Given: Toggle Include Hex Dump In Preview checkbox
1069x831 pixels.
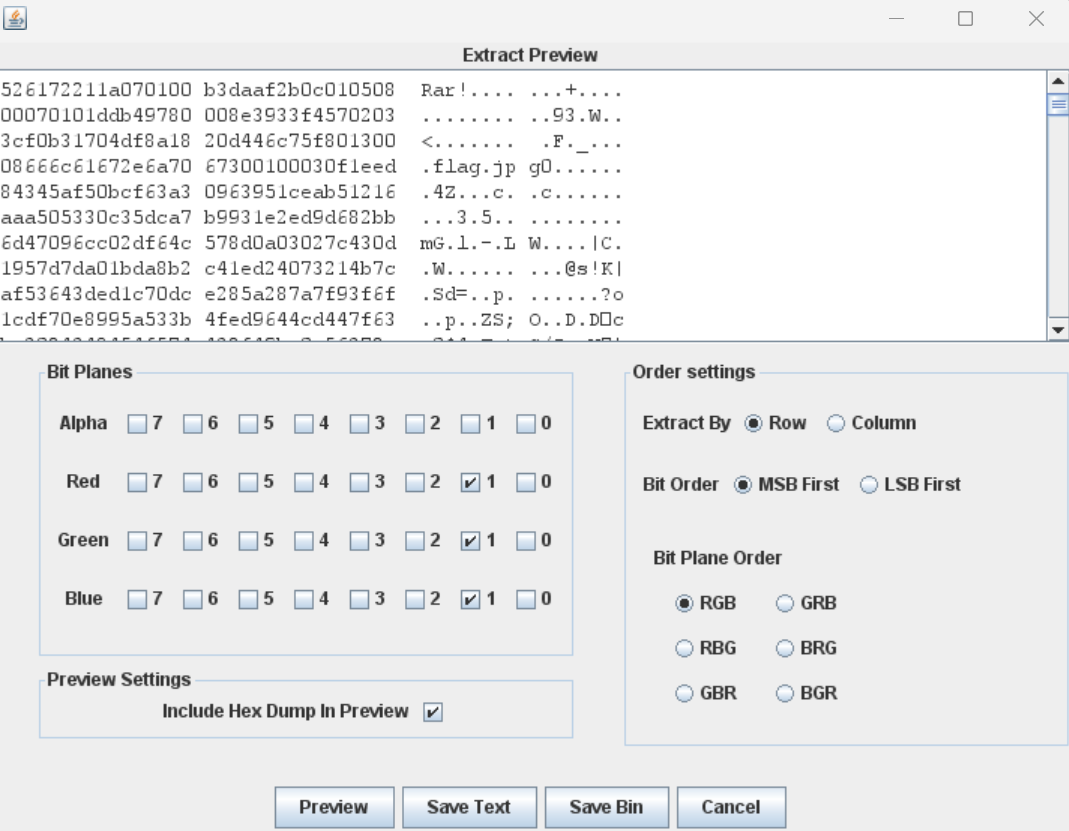Looking at the screenshot, I should (433, 712).
